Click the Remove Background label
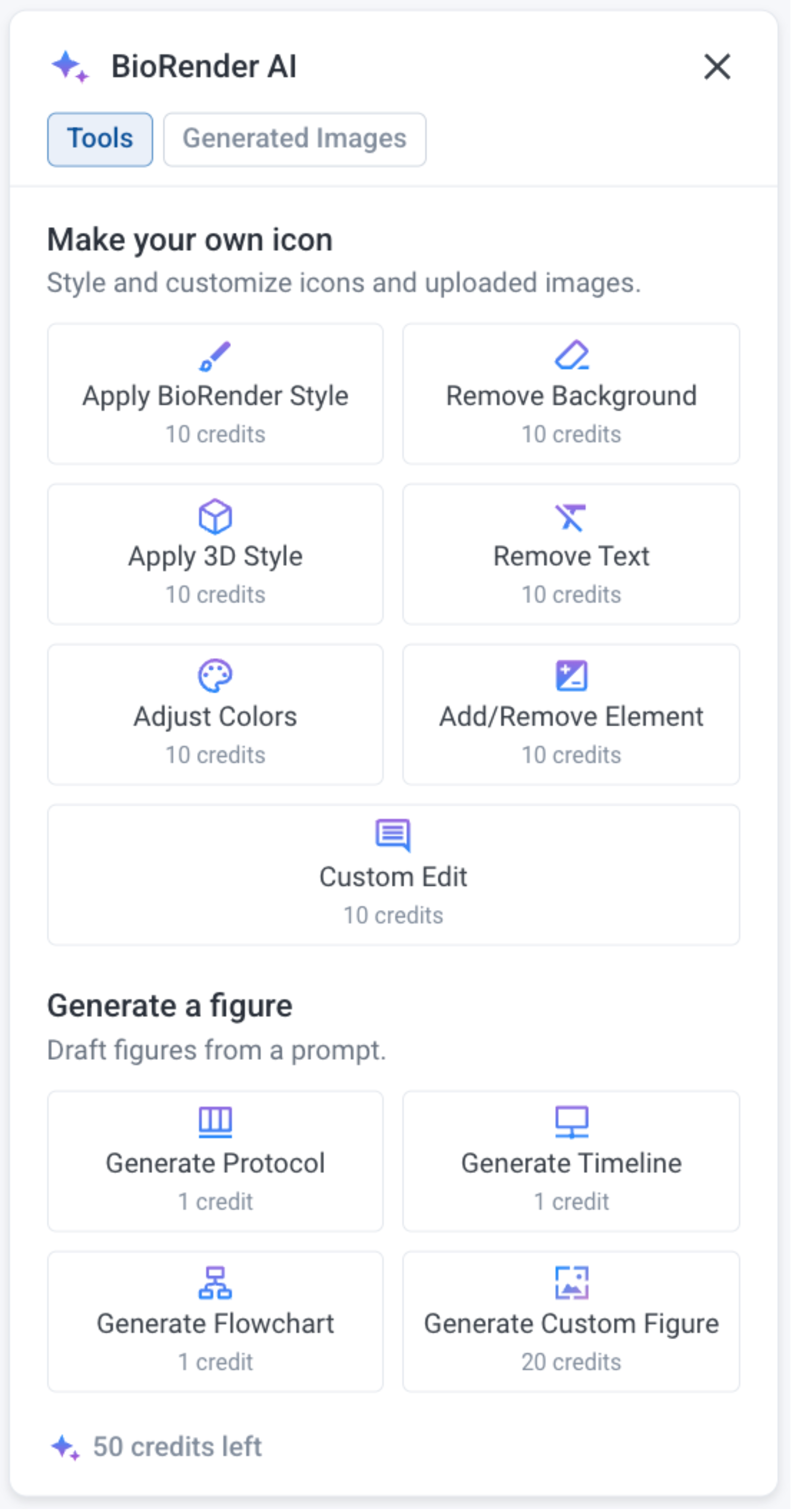793x1512 pixels. [x=571, y=396]
